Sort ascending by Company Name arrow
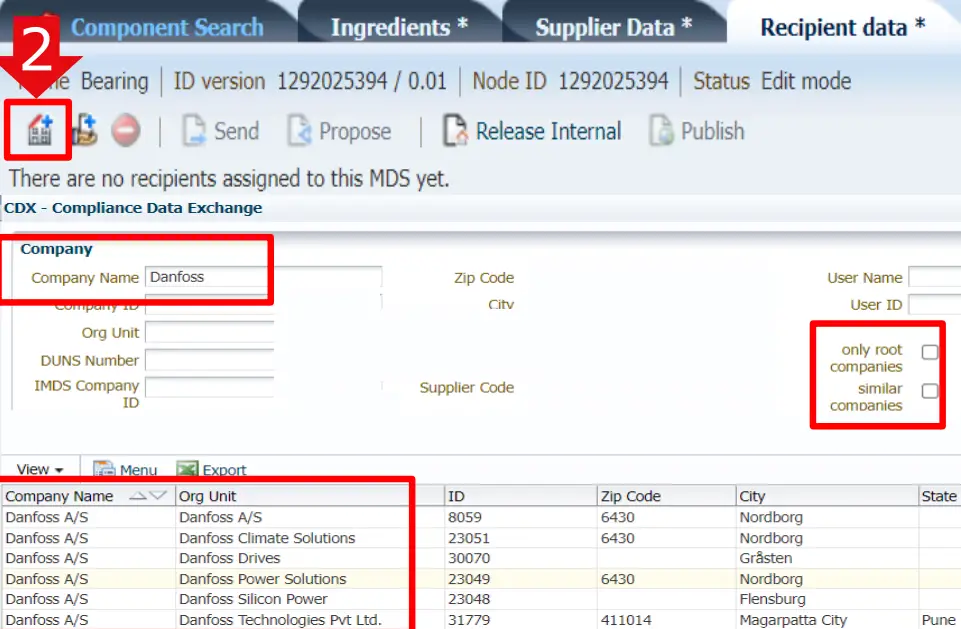The height and width of the screenshot is (629, 961). click(138, 495)
